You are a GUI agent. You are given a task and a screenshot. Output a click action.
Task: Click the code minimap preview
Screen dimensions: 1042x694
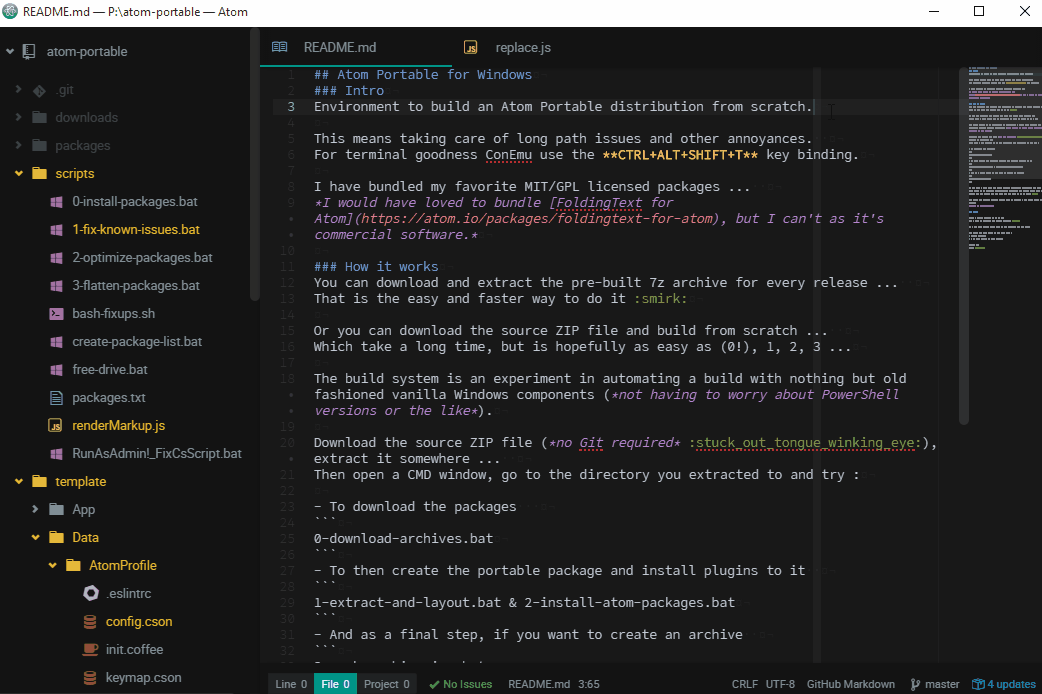pos(1004,158)
